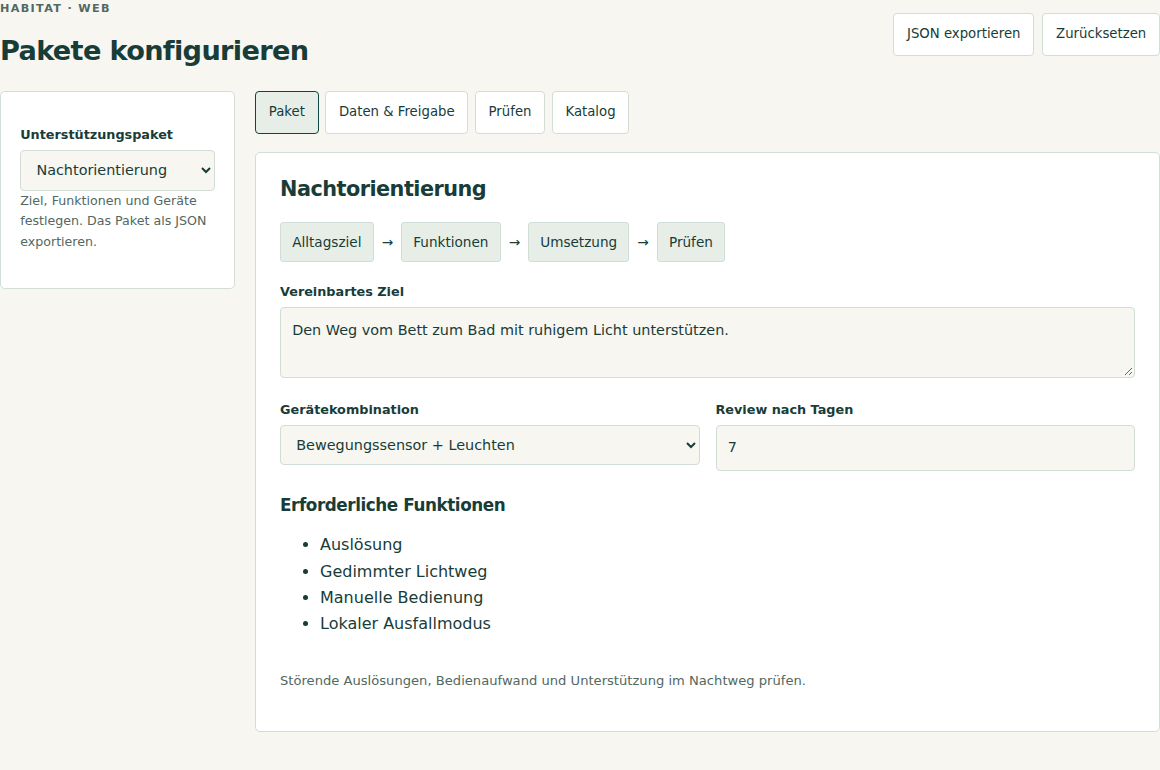Image resolution: width=1160 pixels, height=770 pixels.
Task: Switch to the Katalog tab
Action: coord(590,112)
